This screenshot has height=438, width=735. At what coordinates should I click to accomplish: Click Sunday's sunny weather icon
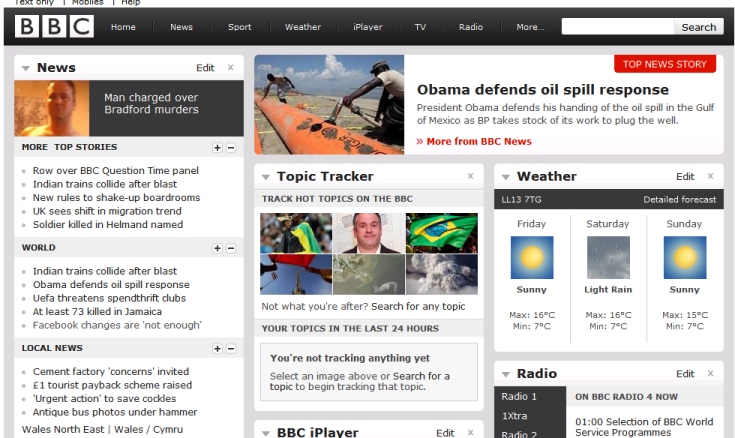click(x=685, y=257)
